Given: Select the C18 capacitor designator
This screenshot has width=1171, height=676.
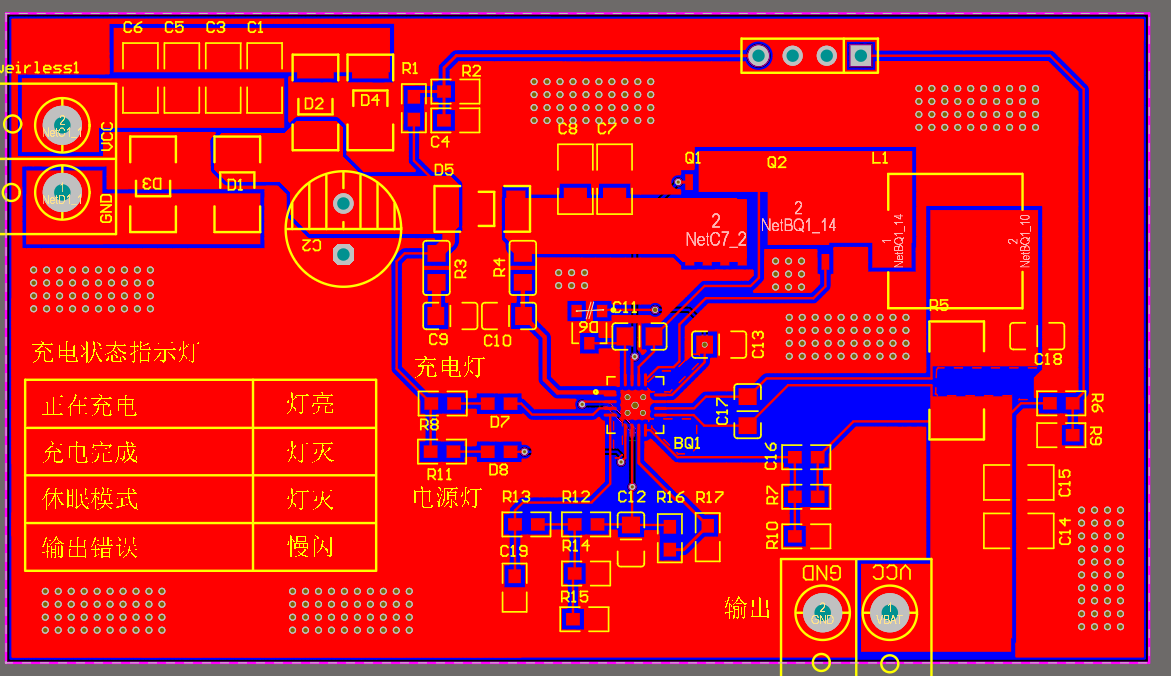Looking at the screenshot, I should click(1048, 359).
